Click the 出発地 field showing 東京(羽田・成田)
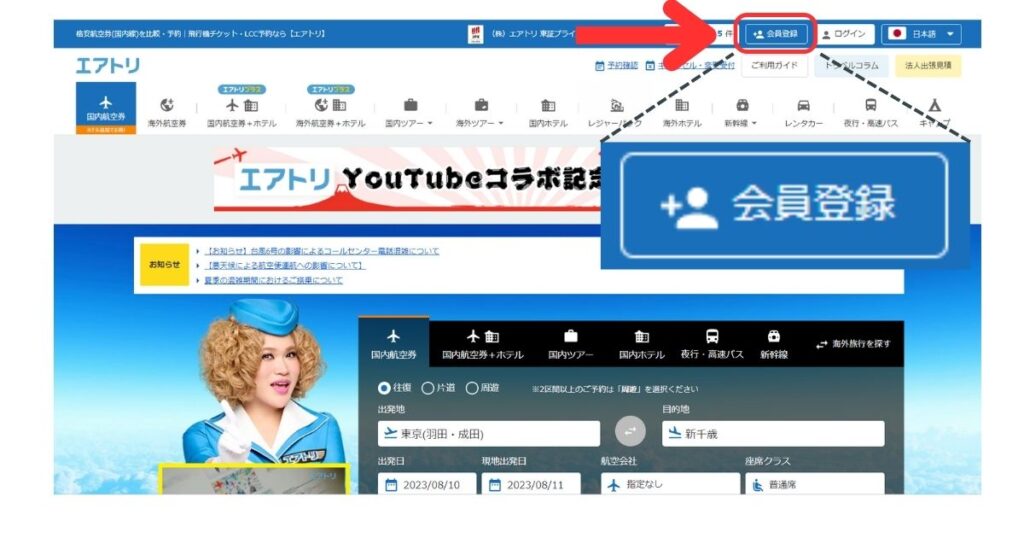 click(x=488, y=434)
